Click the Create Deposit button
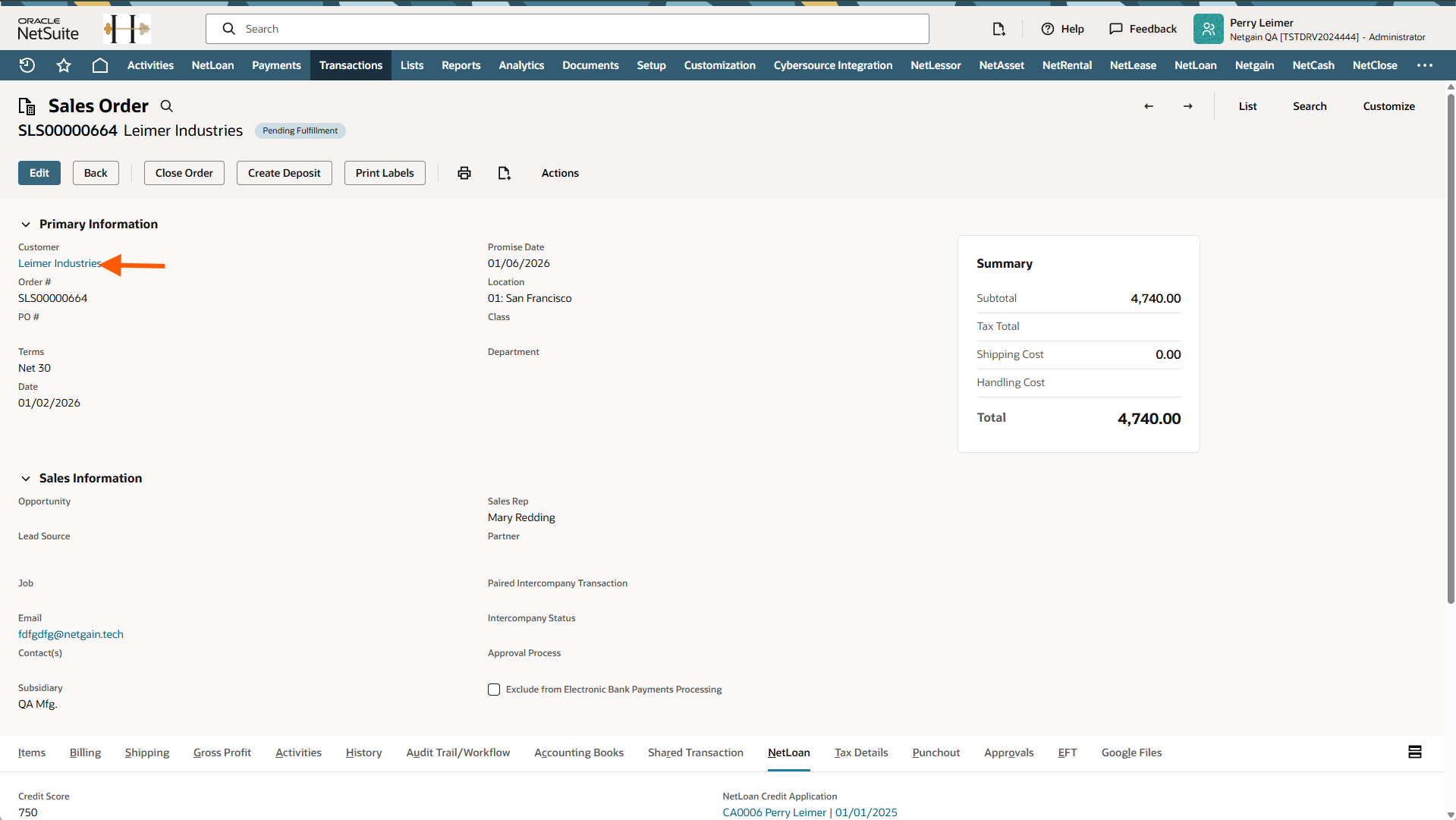 click(284, 173)
